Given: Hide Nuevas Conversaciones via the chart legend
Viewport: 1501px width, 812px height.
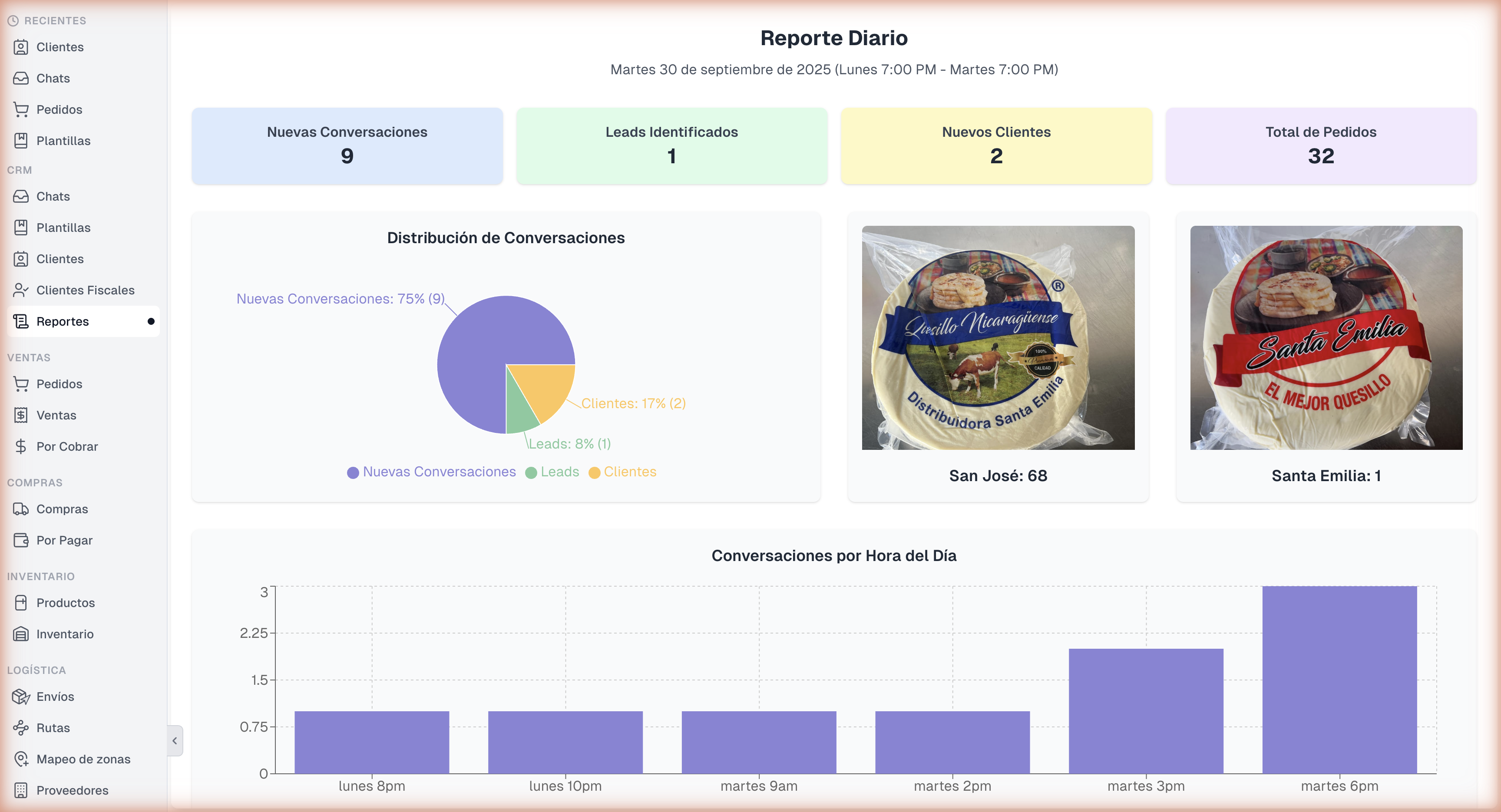Looking at the screenshot, I should 432,472.
